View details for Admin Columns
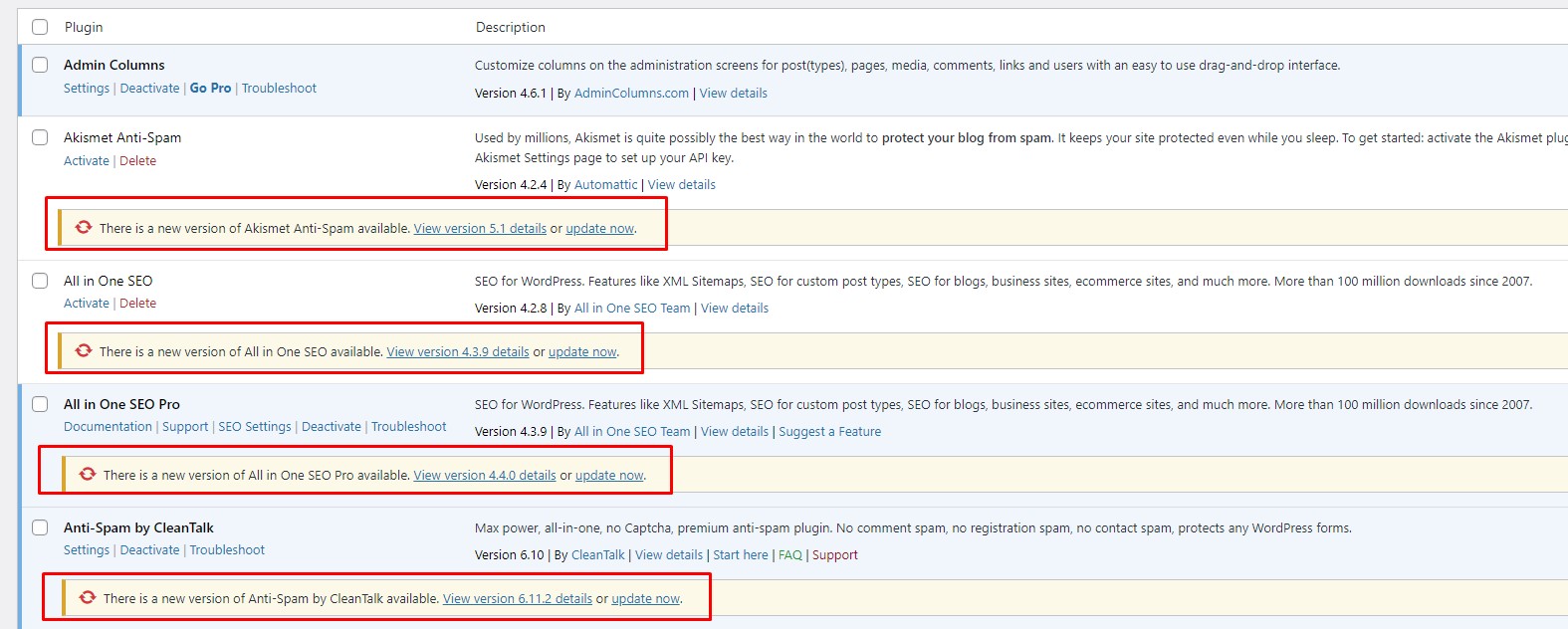 [x=734, y=93]
